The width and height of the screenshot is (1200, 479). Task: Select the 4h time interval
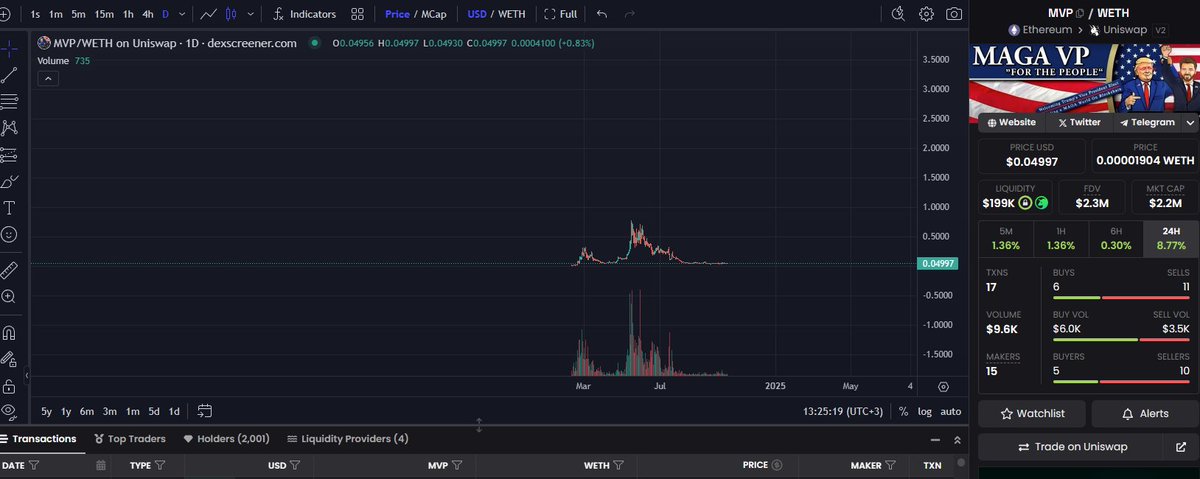point(148,14)
